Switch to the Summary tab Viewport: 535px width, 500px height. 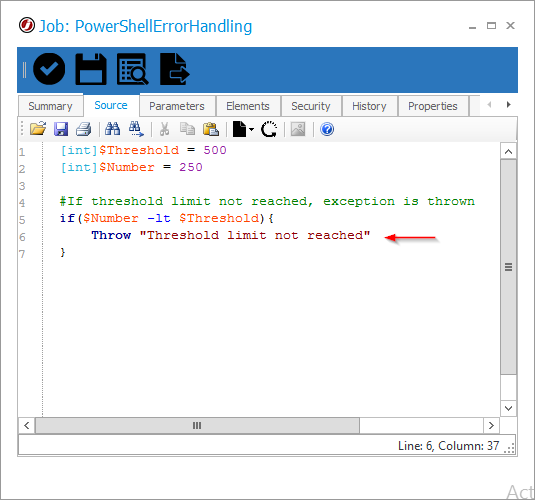point(50,106)
